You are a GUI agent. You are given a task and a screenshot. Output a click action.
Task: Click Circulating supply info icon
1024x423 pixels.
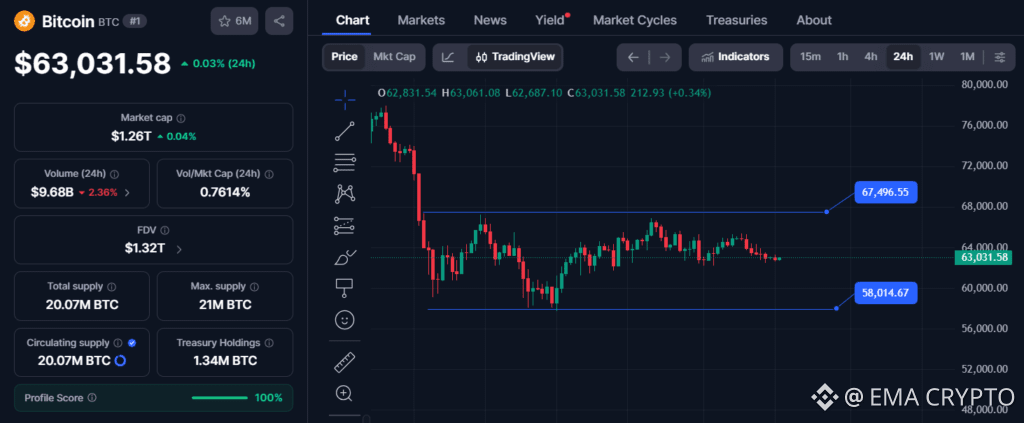click(118, 343)
